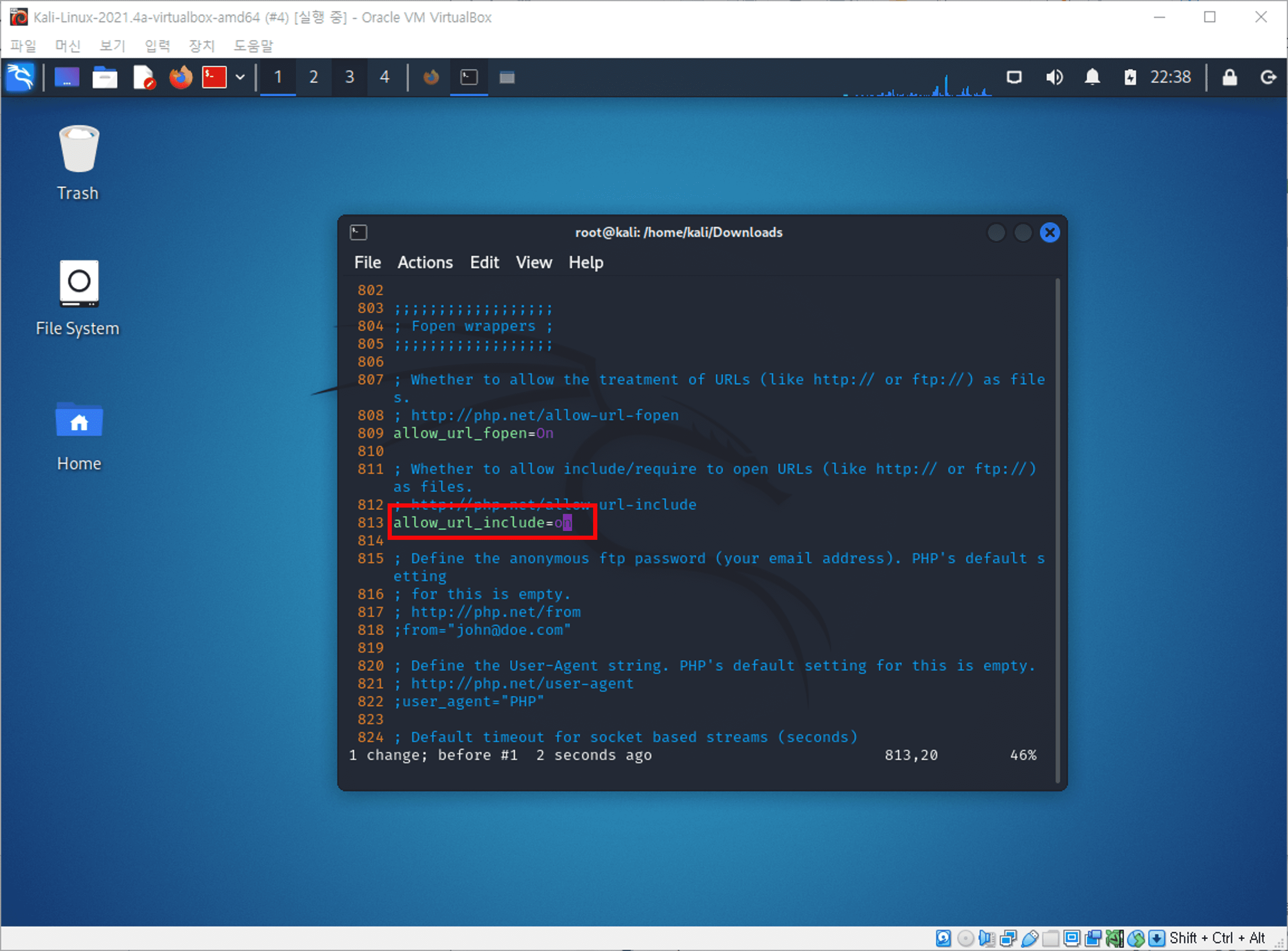Screen dimensions: 1288x951
Task: Click the lock screen button in the panel
Action: pos(1230,77)
